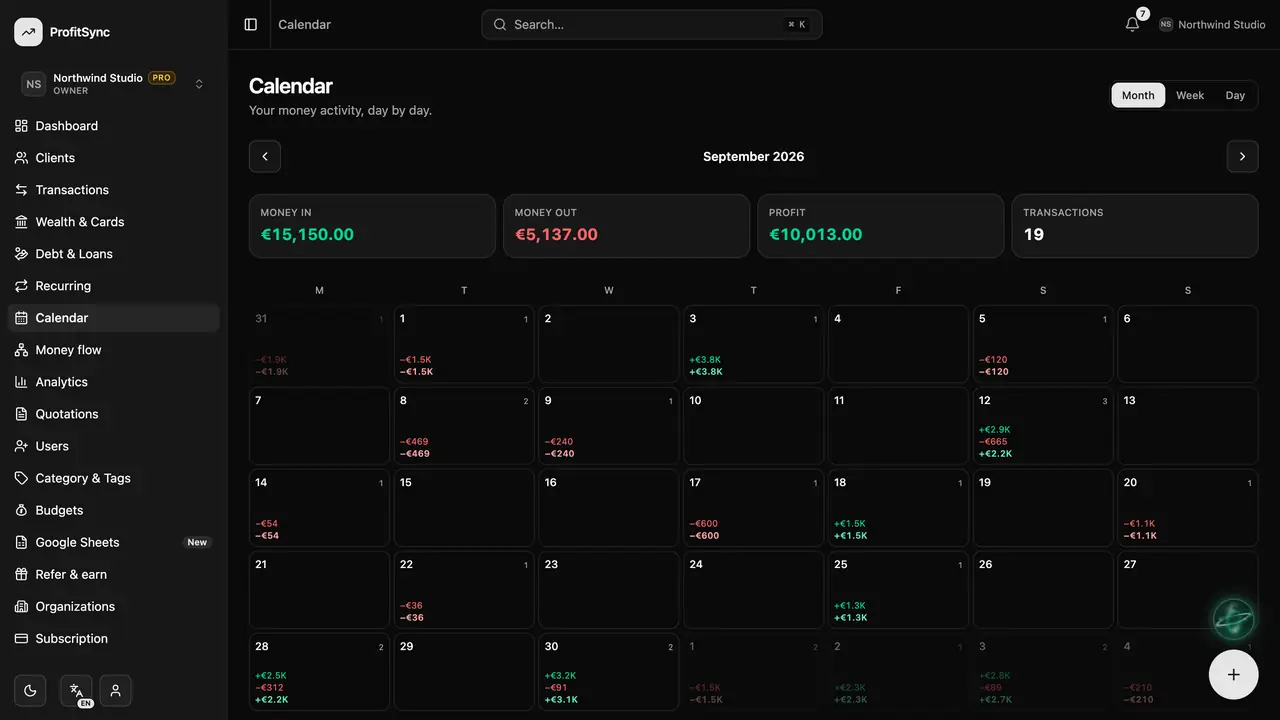Screen dimensions: 1280x720
Task: Open the green planet assistant bubble
Action: click(1233, 619)
